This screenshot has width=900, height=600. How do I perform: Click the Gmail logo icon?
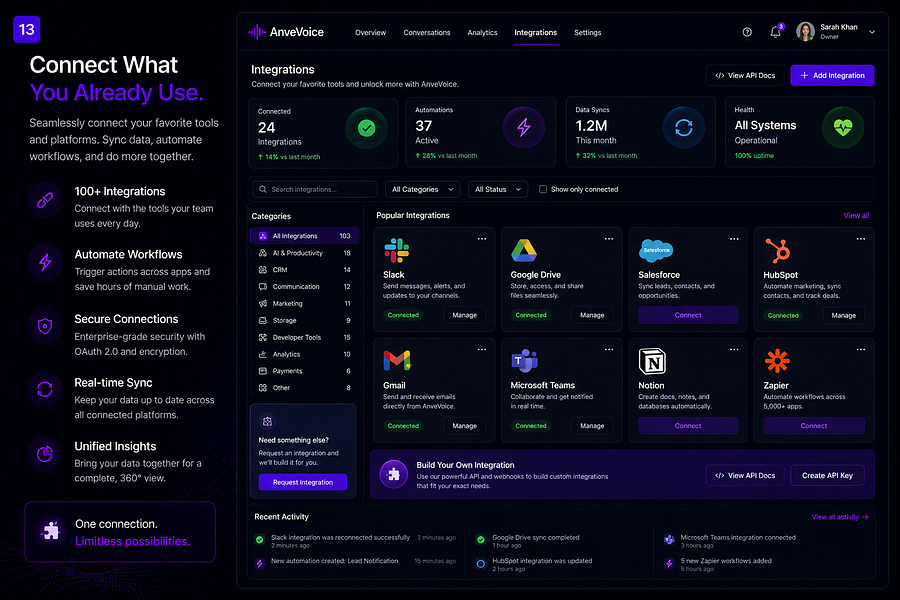(397, 361)
